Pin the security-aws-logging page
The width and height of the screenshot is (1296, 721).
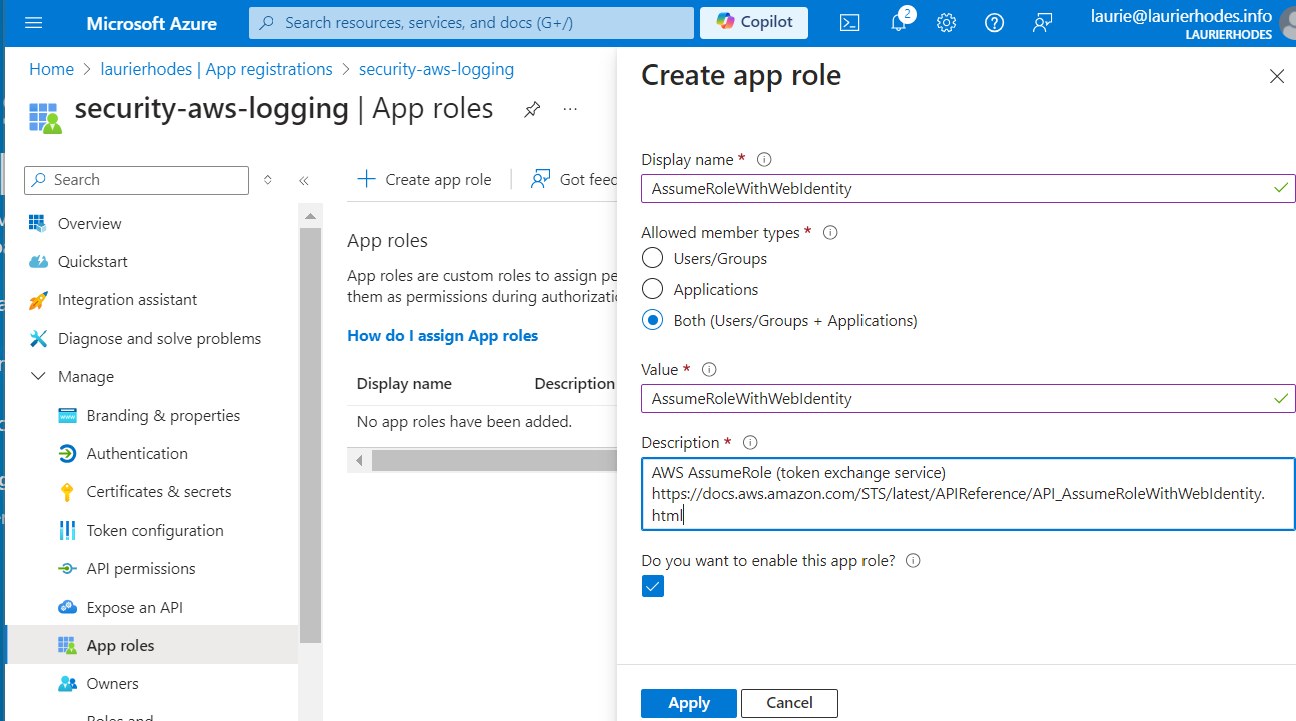[x=532, y=109]
